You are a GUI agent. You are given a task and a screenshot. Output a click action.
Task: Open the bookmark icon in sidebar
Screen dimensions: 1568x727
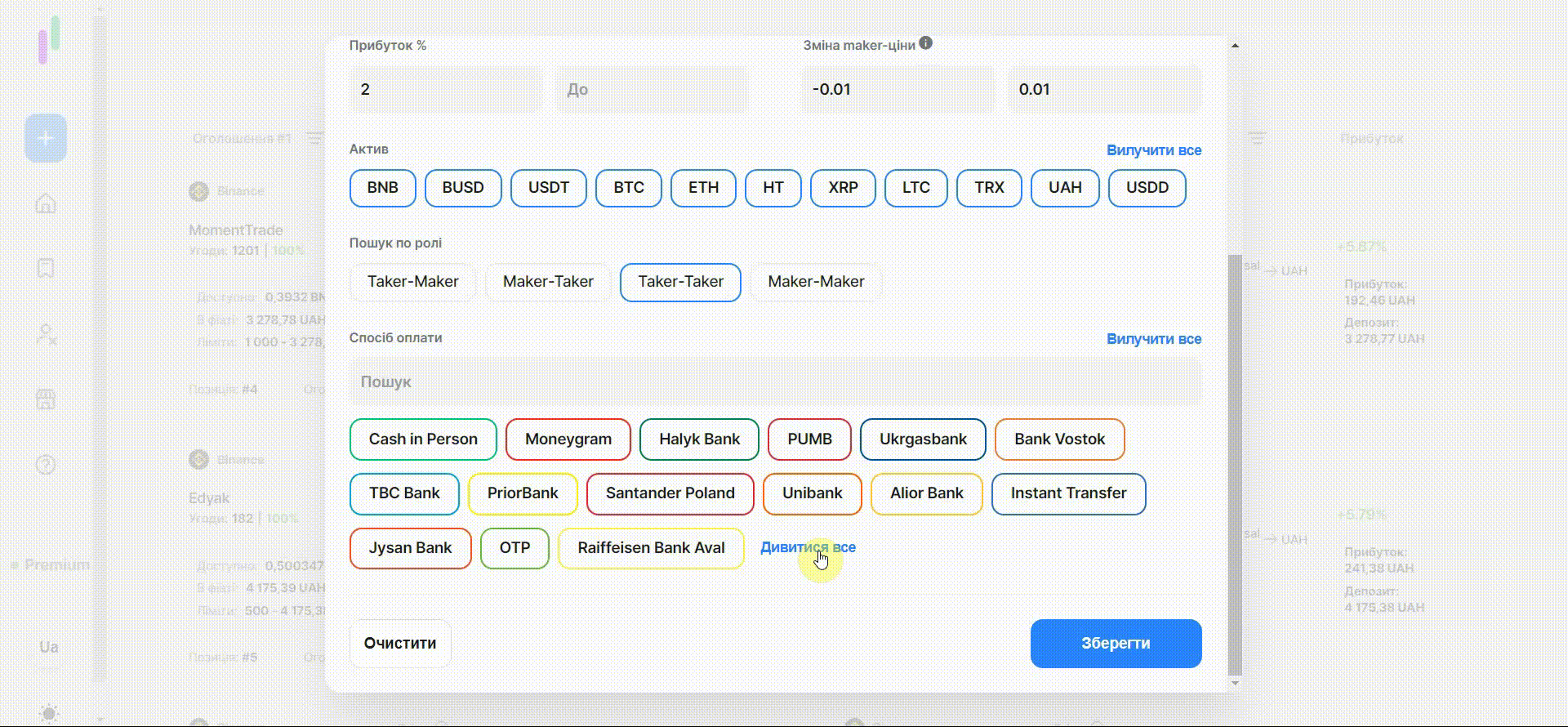(x=46, y=269)
